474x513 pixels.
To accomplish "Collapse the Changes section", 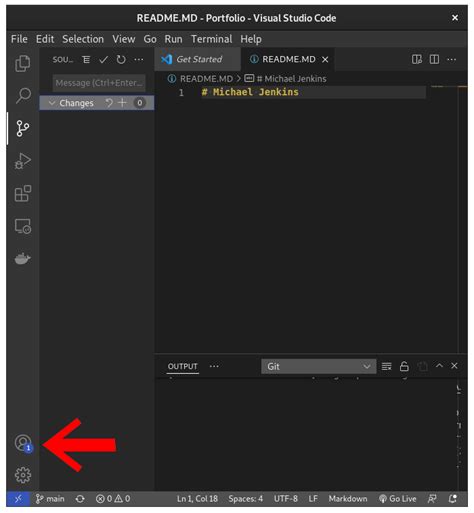I will tap(52, 103).
